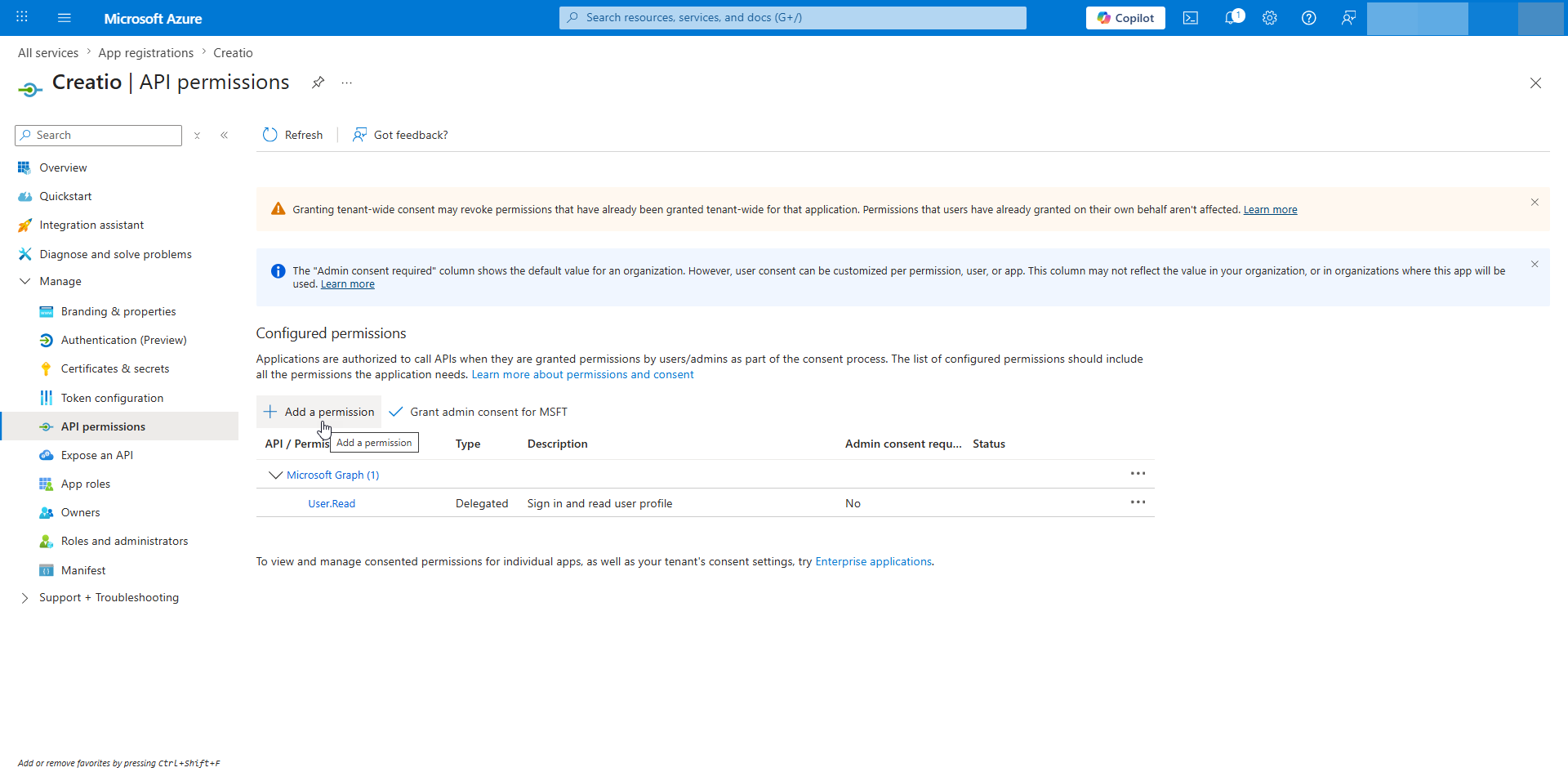Open the User.Read permission link
Screen dimensions: 1568x772
tap(332, 503)
